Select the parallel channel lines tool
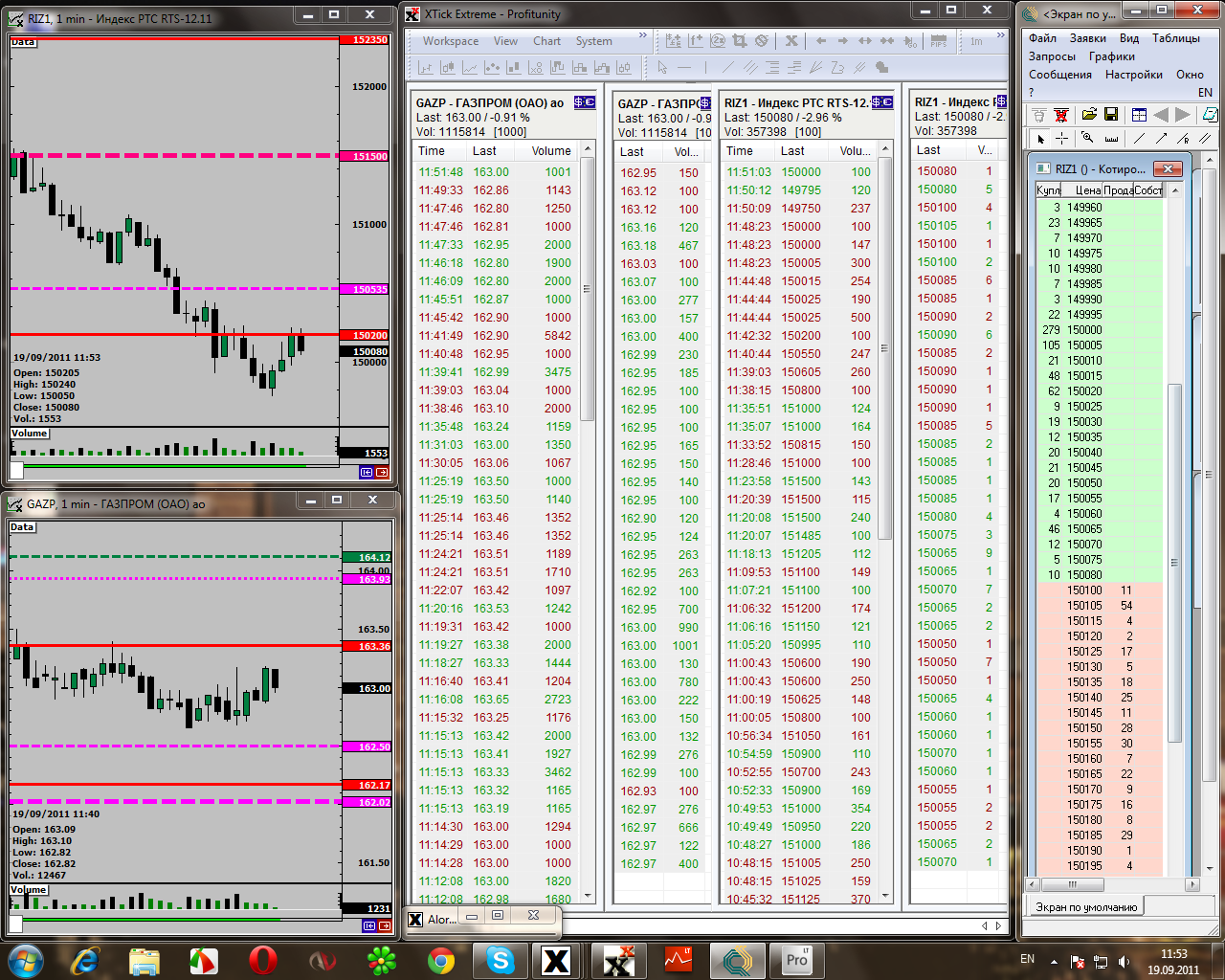This screenshot has width=1225, height=980. [x=749, y=68]
